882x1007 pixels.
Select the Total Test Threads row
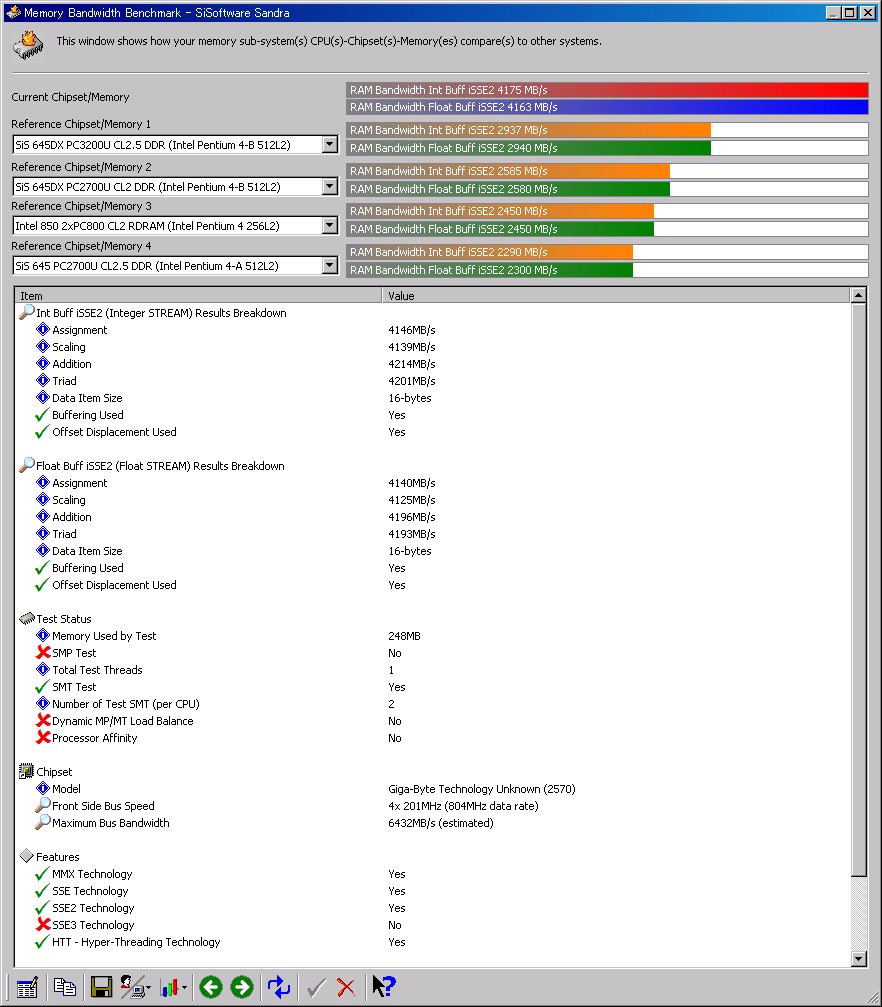(432, 670)
